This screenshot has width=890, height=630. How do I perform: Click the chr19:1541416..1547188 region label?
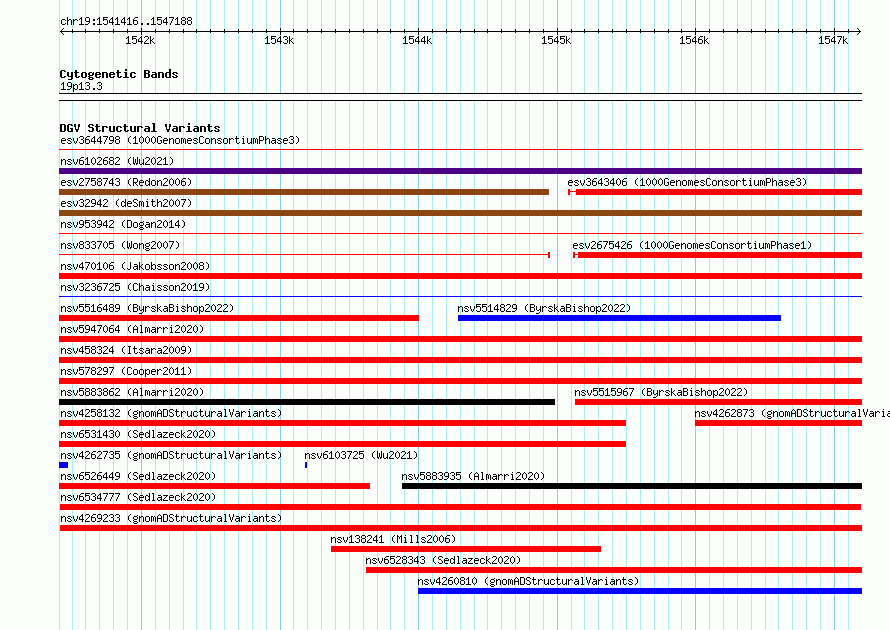tap(126, 21)
